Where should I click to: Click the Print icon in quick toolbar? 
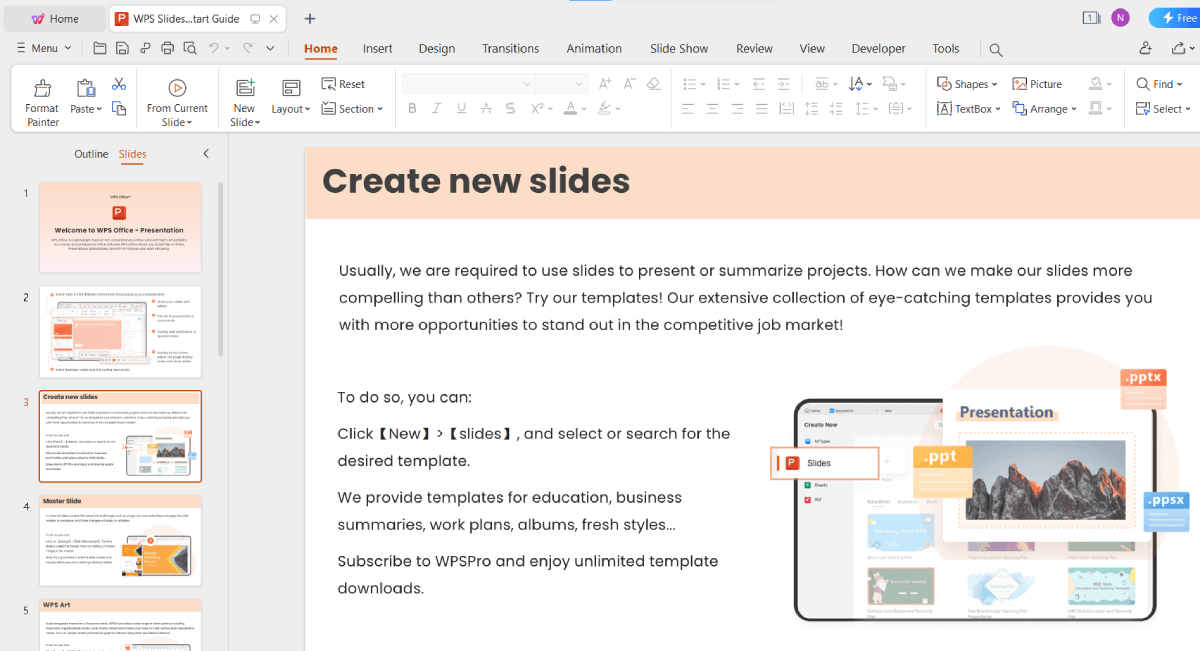pyautogui.click(x=167, y=48)
